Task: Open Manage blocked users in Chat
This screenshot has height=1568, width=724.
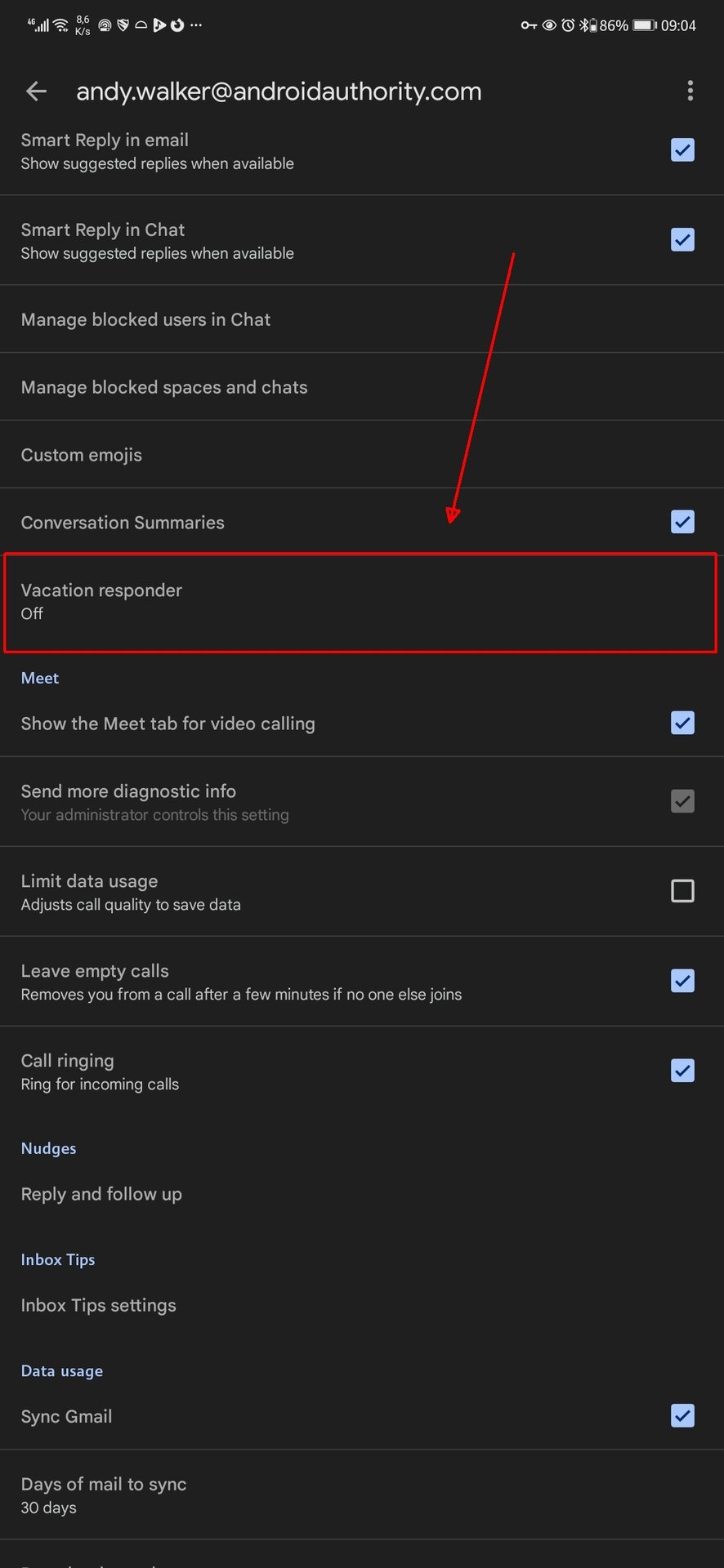Action: pos(362,319)
